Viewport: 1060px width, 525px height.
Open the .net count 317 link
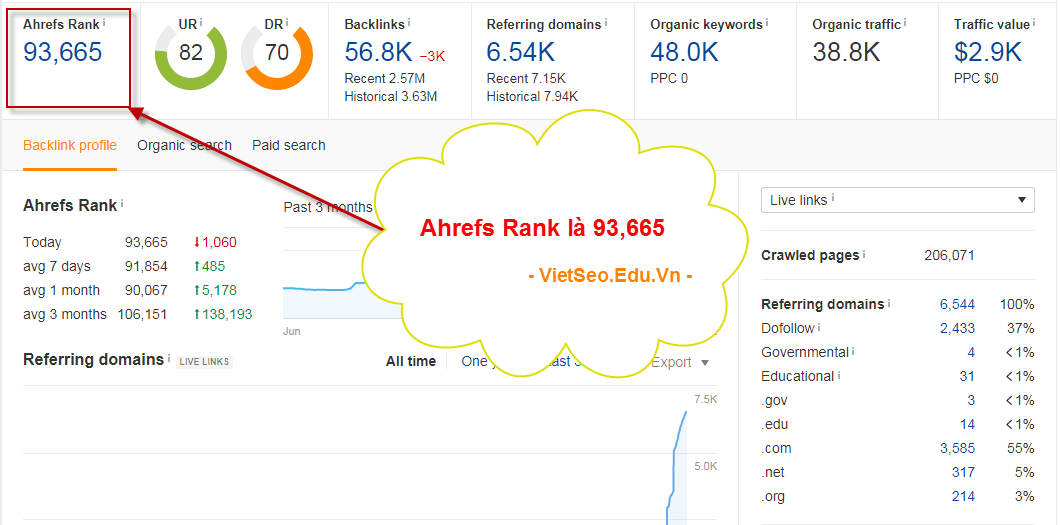click(963, 472)
